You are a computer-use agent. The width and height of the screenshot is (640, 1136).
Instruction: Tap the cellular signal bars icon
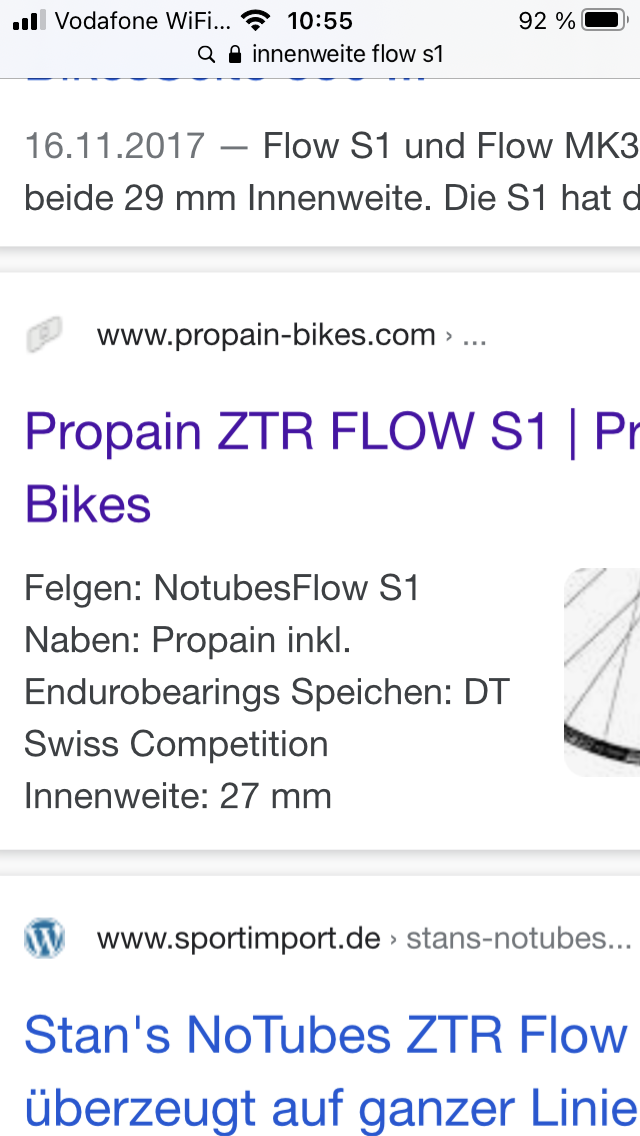(x=30, y=20)
